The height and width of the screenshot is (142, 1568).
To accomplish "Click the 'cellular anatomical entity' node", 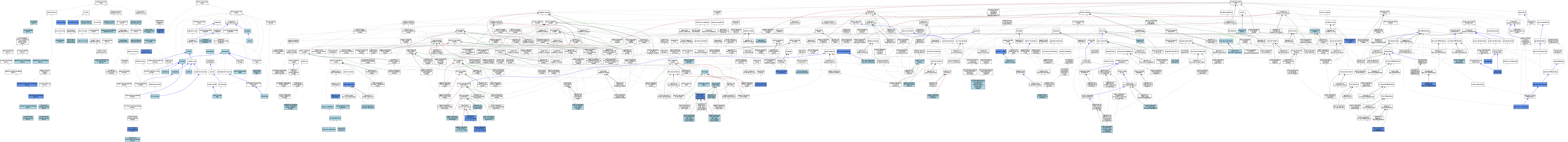I will 236,12.
